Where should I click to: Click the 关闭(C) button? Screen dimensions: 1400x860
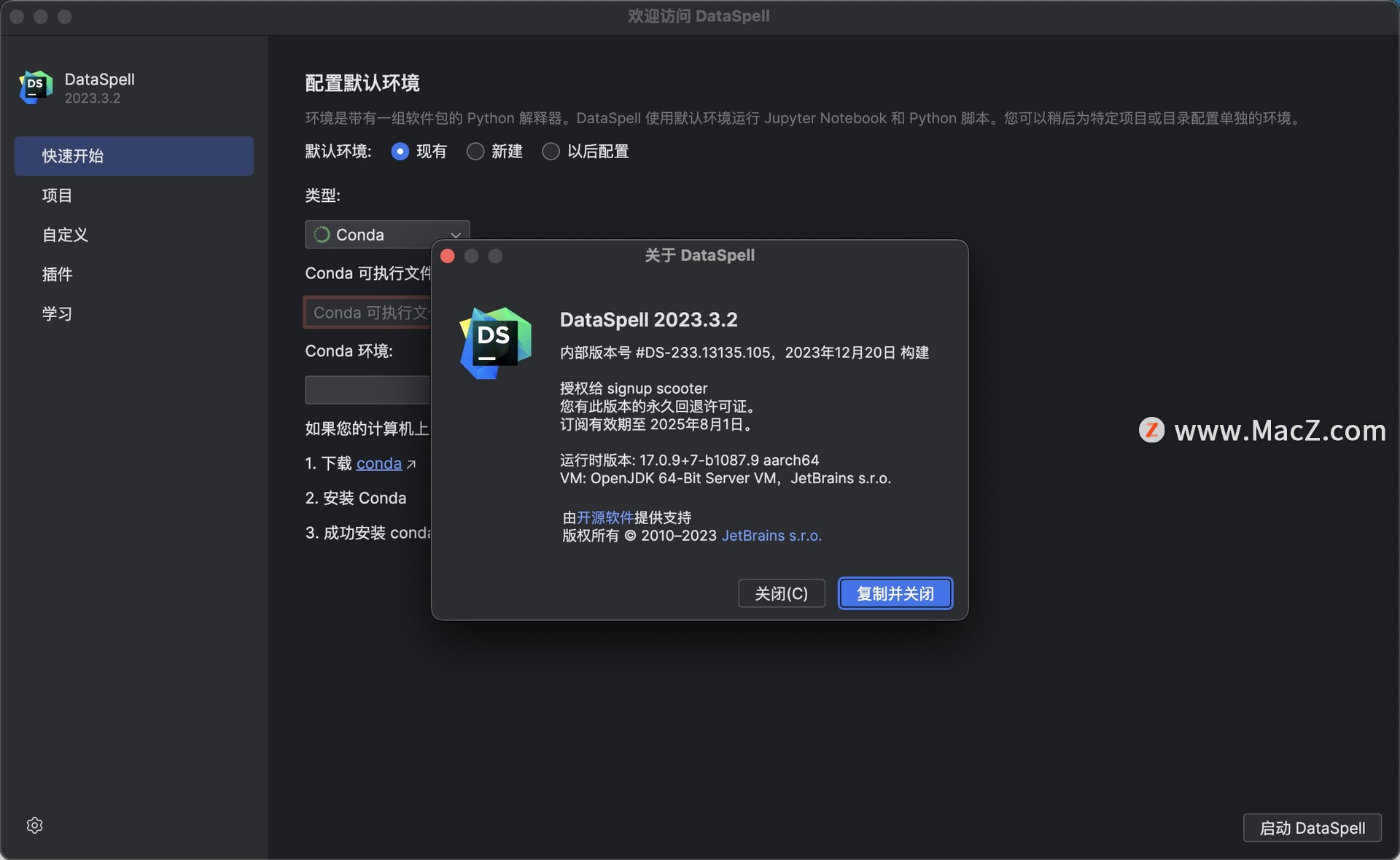click(x=782, y=593)
